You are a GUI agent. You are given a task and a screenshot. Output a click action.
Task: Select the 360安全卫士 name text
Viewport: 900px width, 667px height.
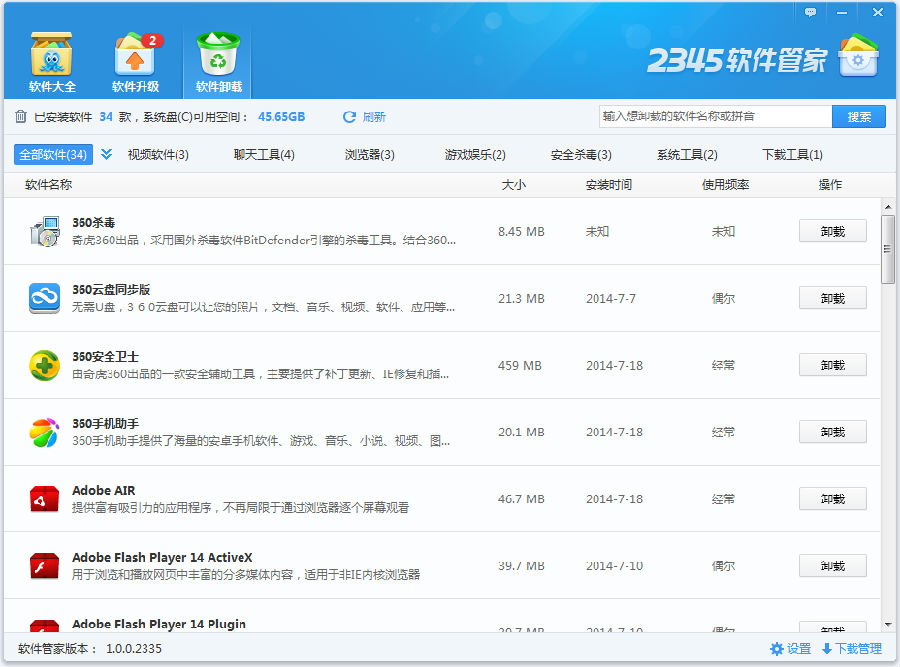106,356
